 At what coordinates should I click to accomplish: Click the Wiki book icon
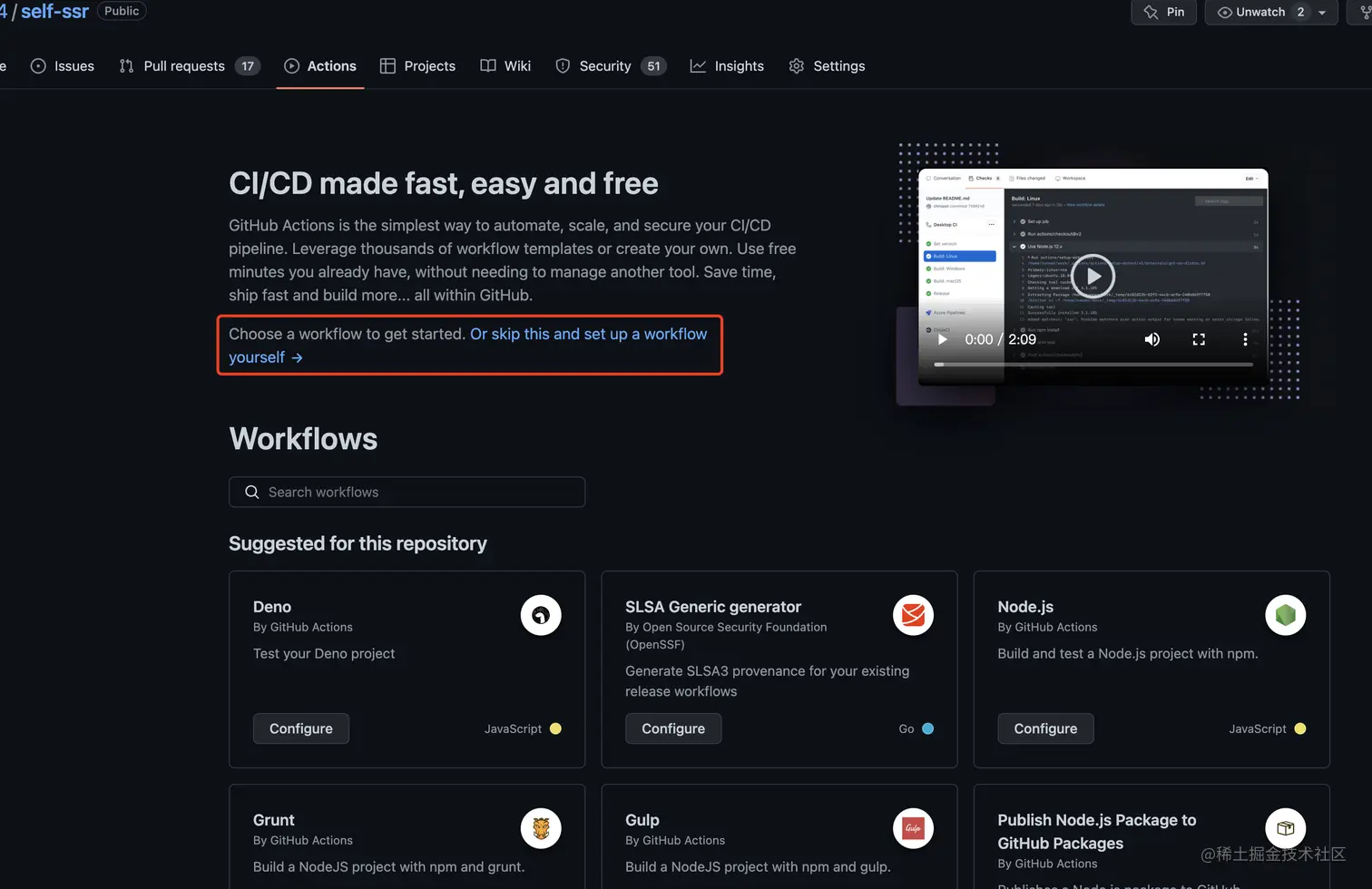click(488, 66)
